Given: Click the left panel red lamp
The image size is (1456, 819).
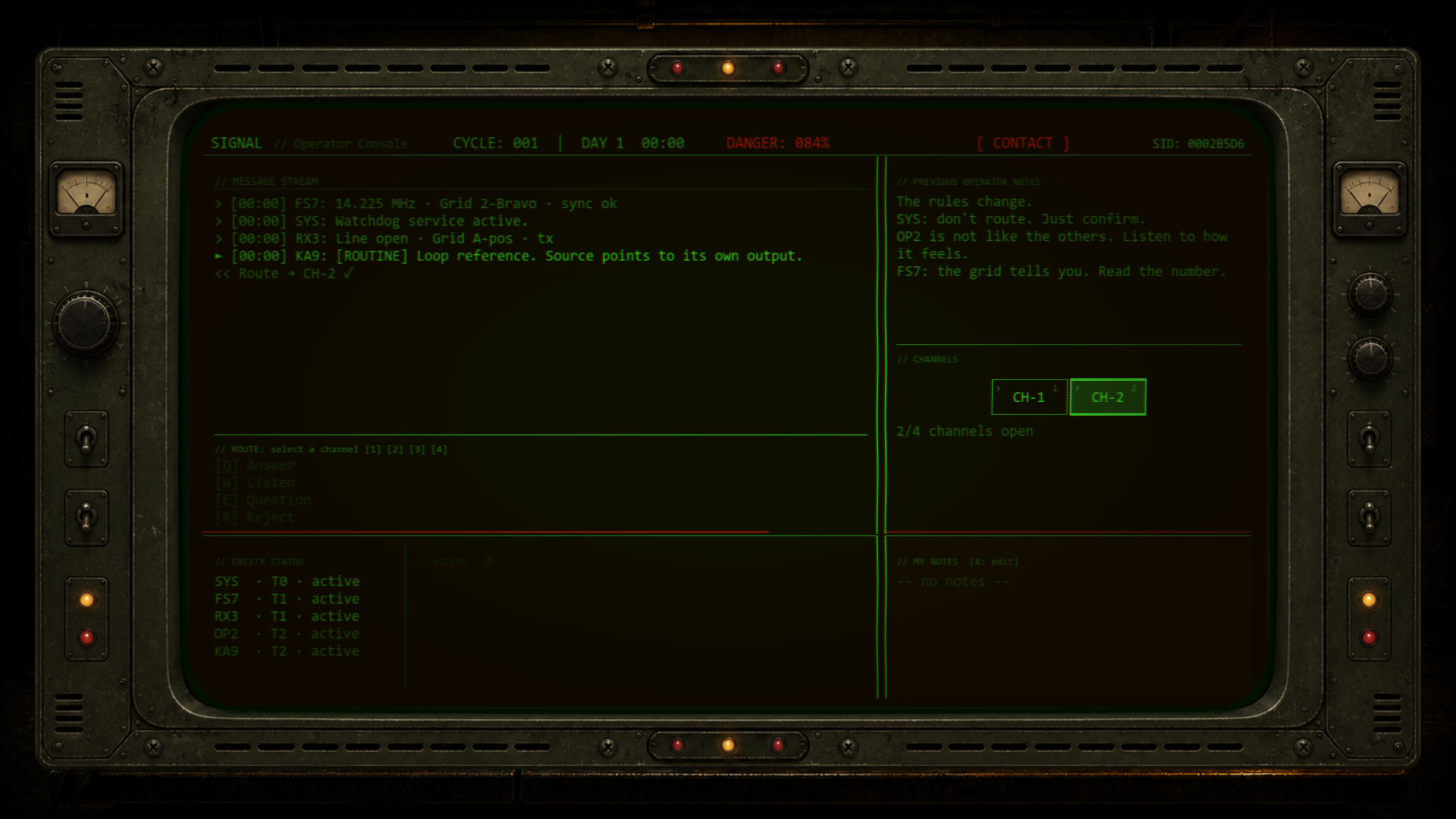Looking at the screenshot, I should (86, 638).
